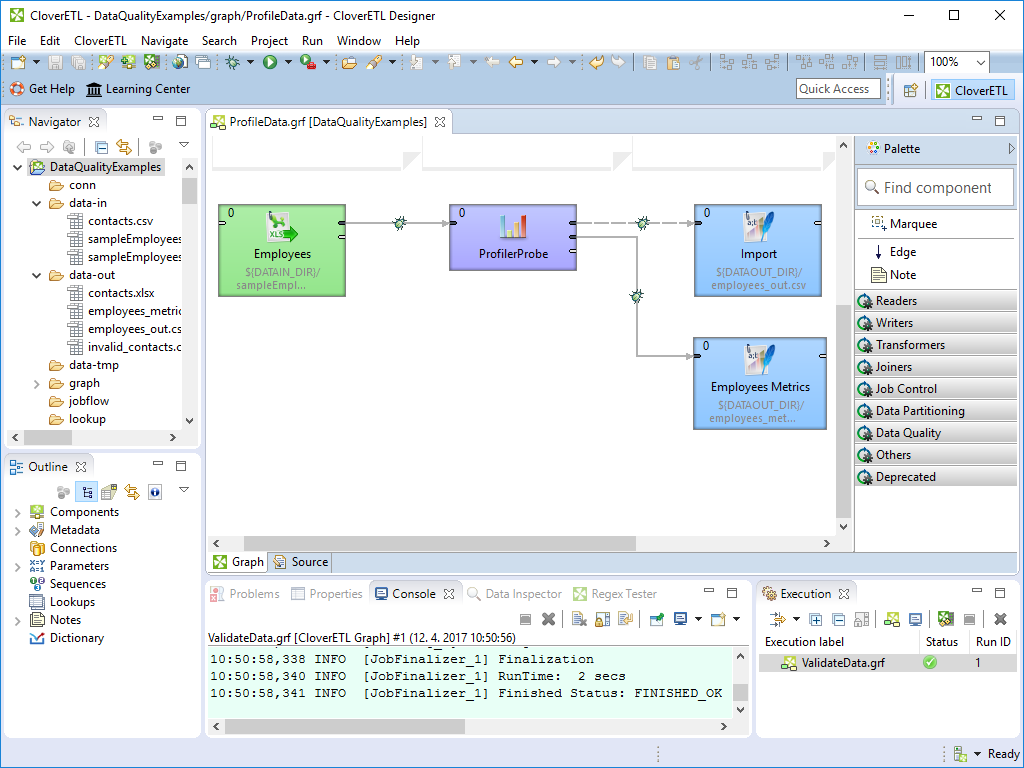Click the ProfilerProbe component icon
1024x768 pixels.
(513, 227)
